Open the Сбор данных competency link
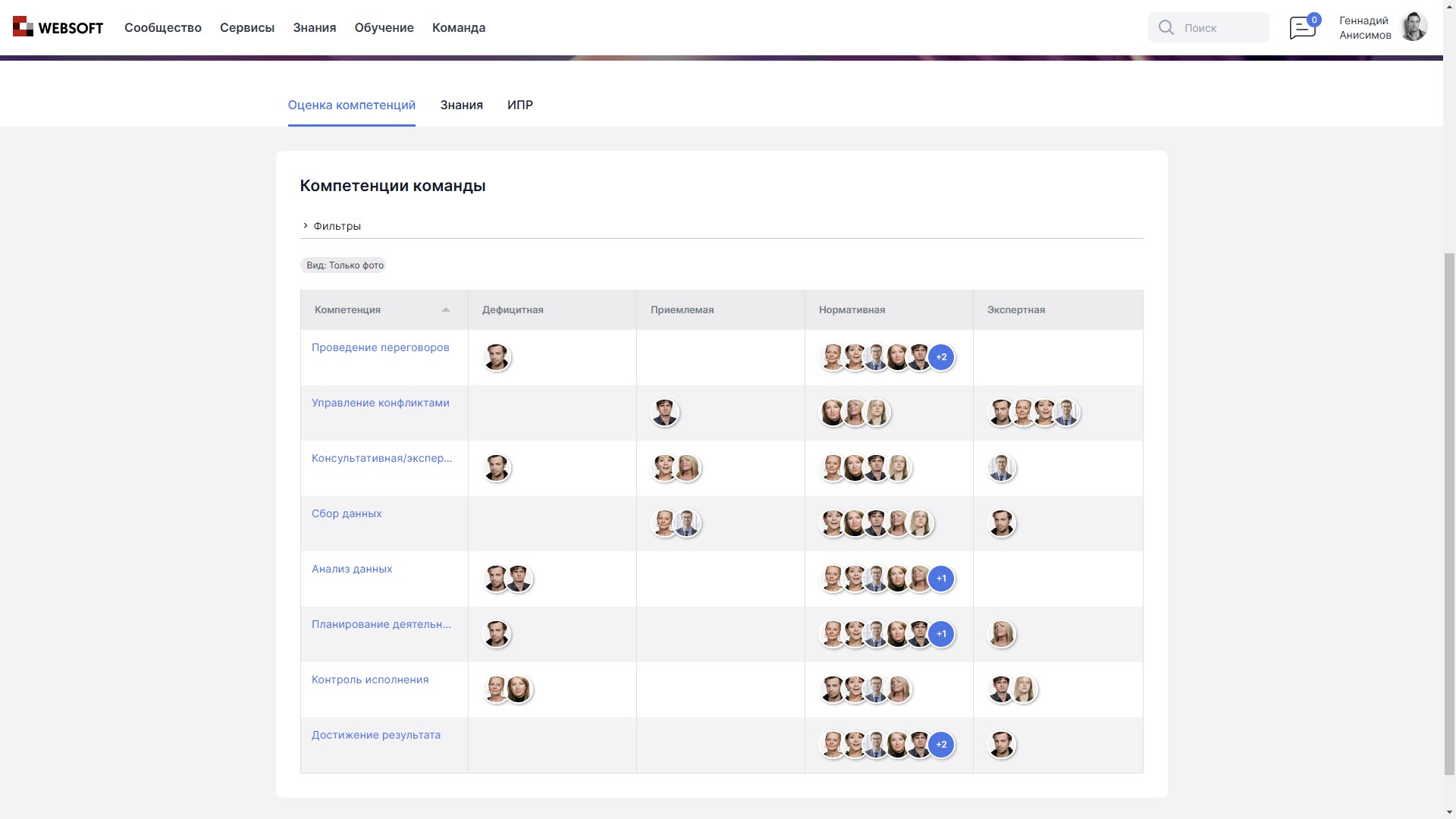 347,513
